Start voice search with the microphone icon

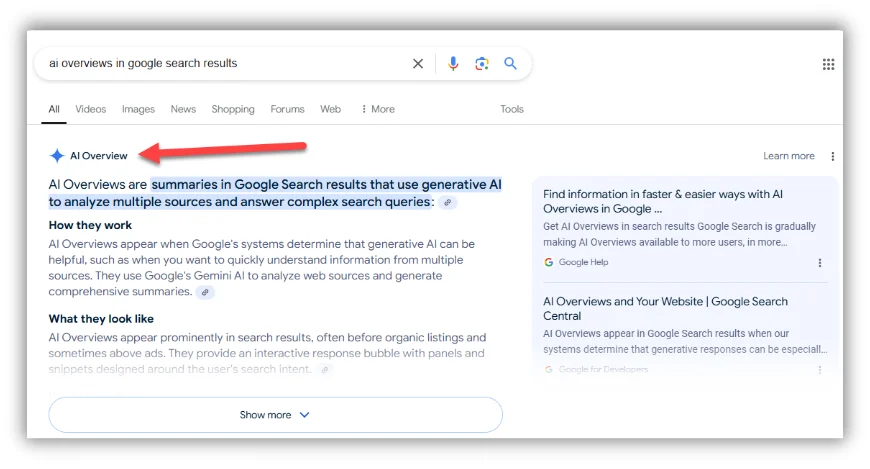[453, 64]
